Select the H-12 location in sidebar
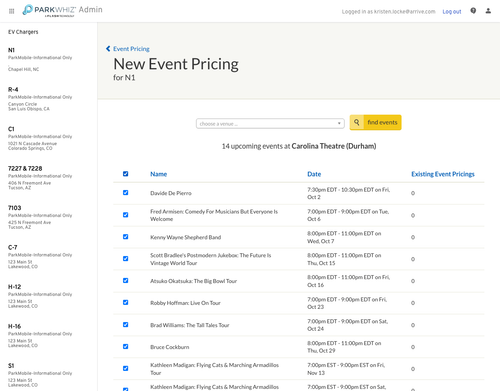This screenshot has height=391, width=500. click(x=40, y=296)
